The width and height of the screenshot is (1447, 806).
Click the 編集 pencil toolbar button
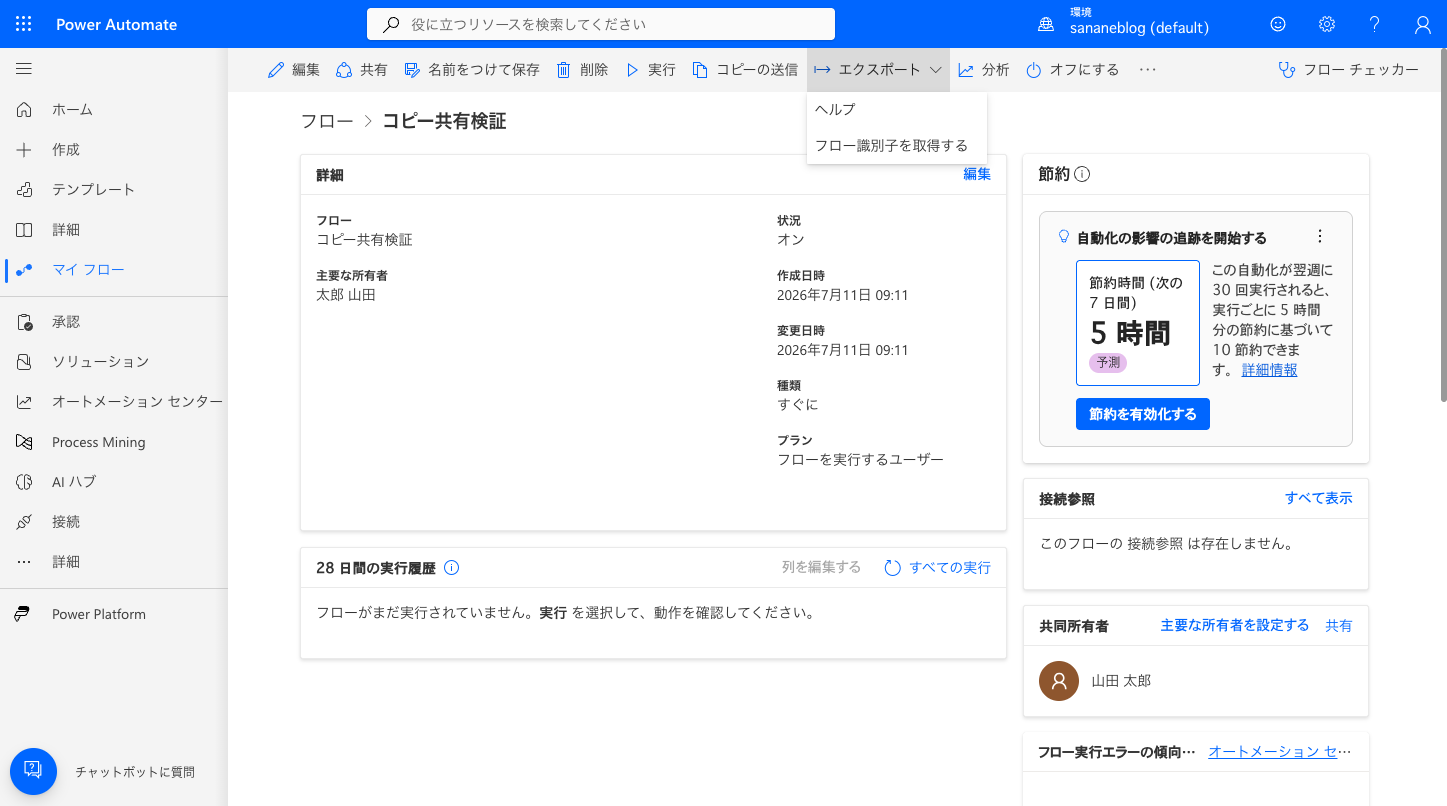[x=294, y=70]
